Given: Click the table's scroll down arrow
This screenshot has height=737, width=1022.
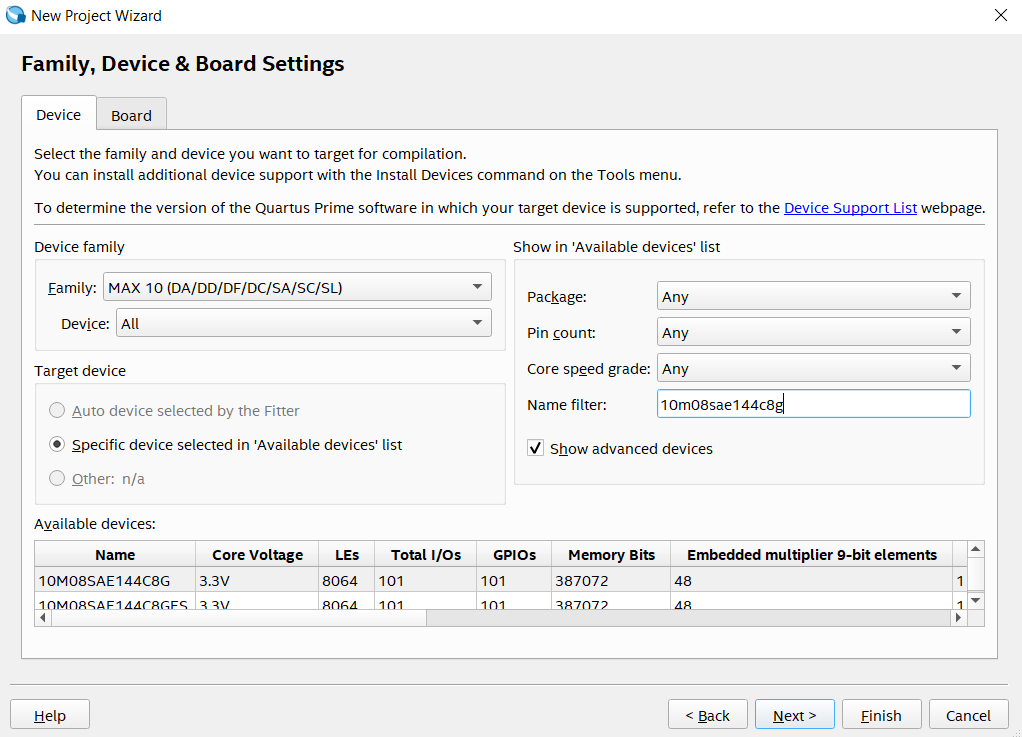Looking at the screenshot, I should click(x=975, y=600).
